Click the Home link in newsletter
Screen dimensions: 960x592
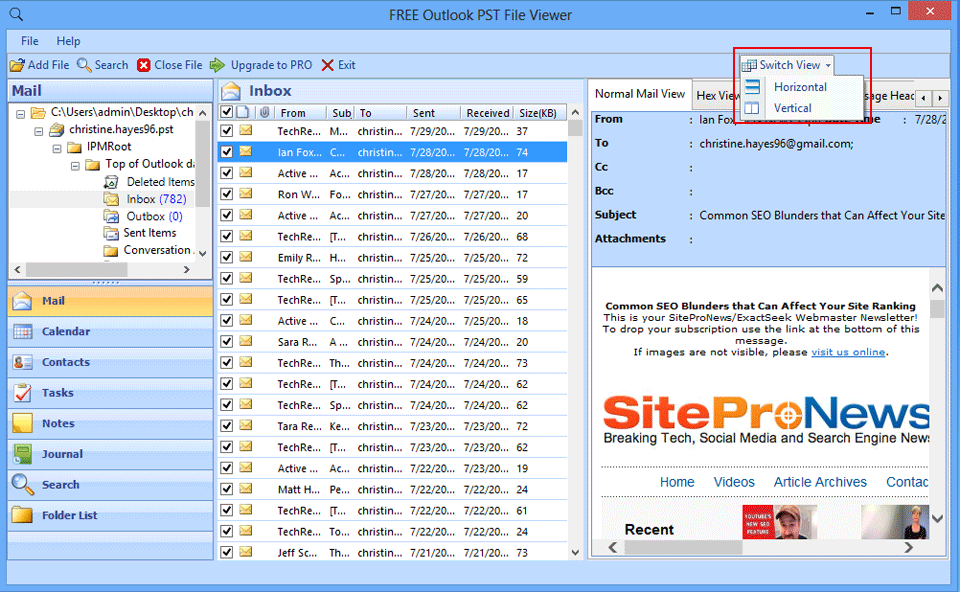point(677,482)
